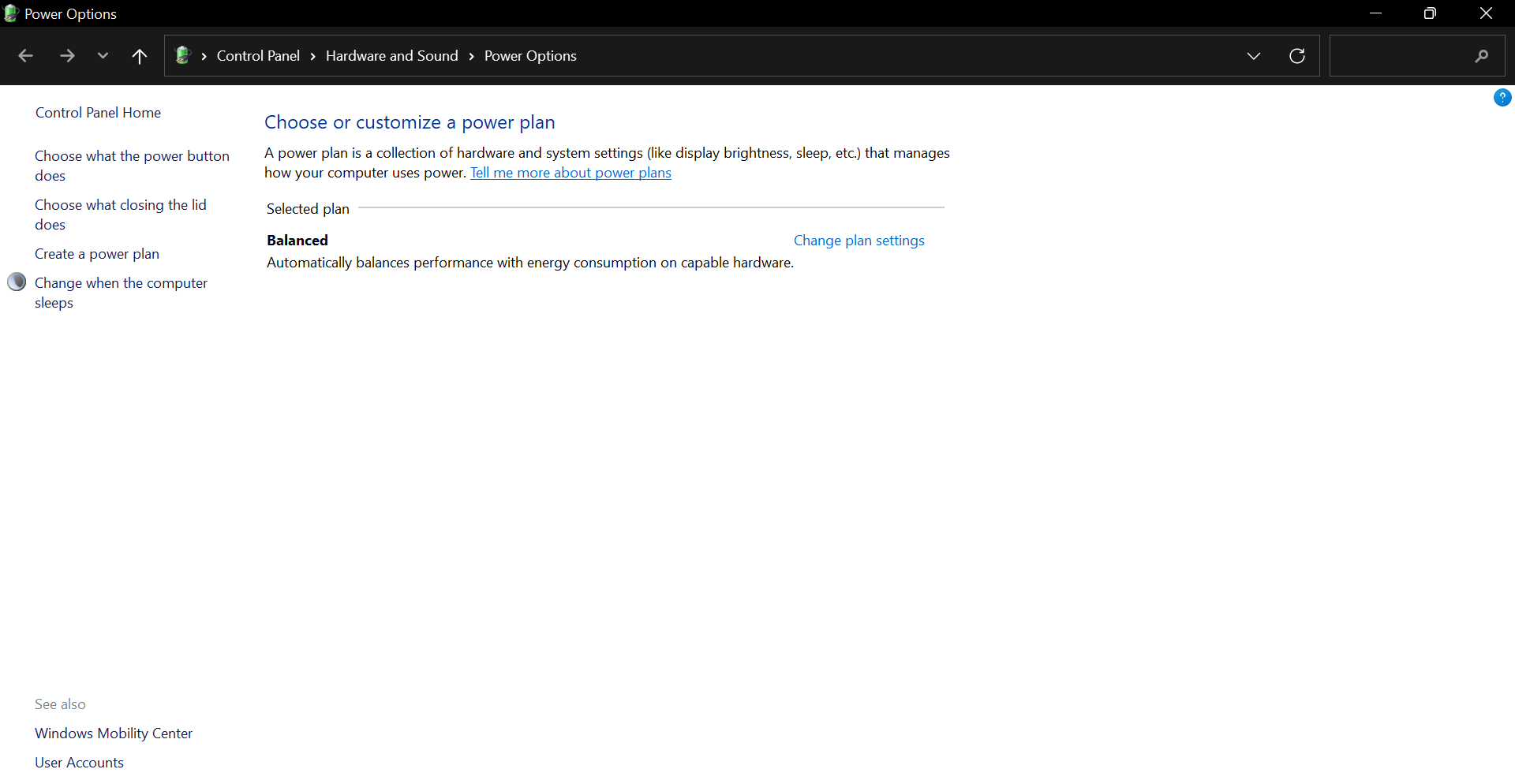
Task: Open Choose what closing the lid does
Action: 121,214
